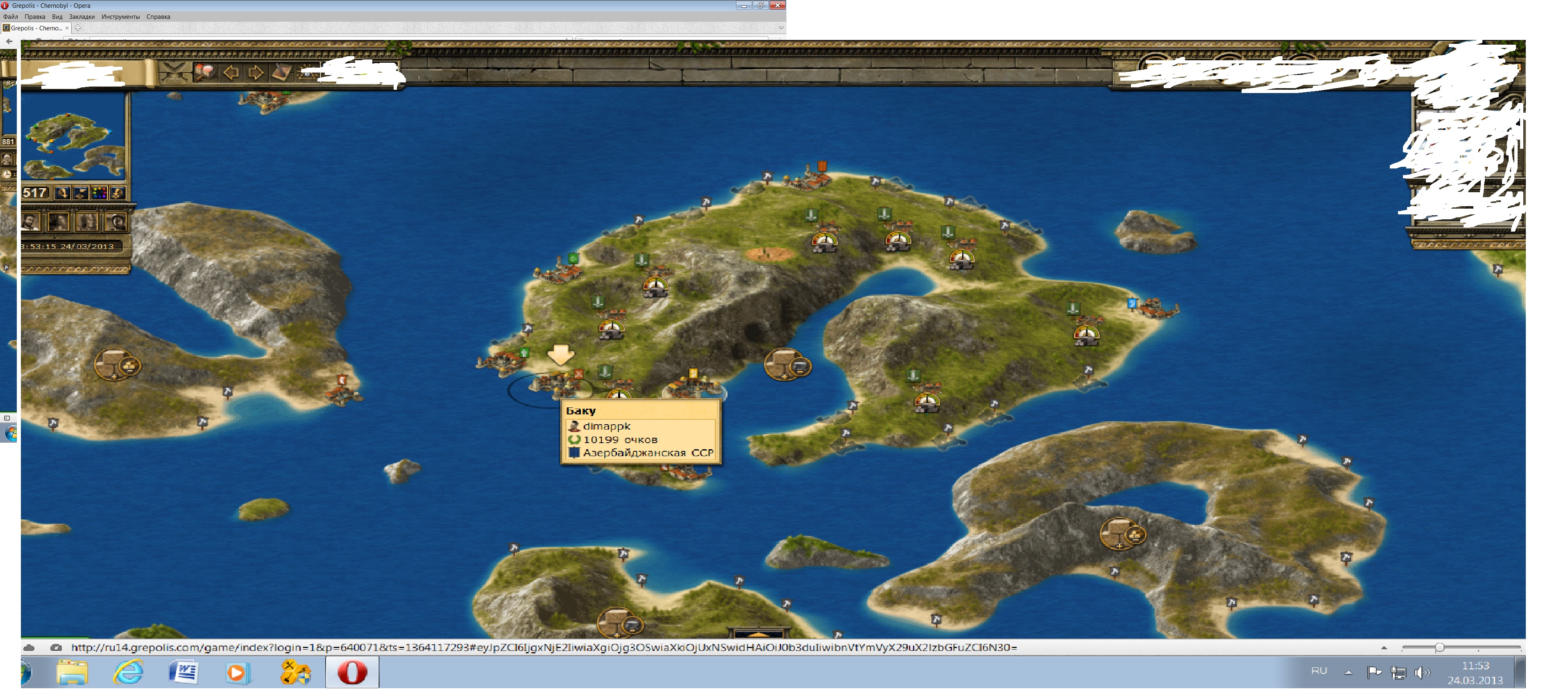
Task: Open the resource icon on the left island
Action: [117, 364]
